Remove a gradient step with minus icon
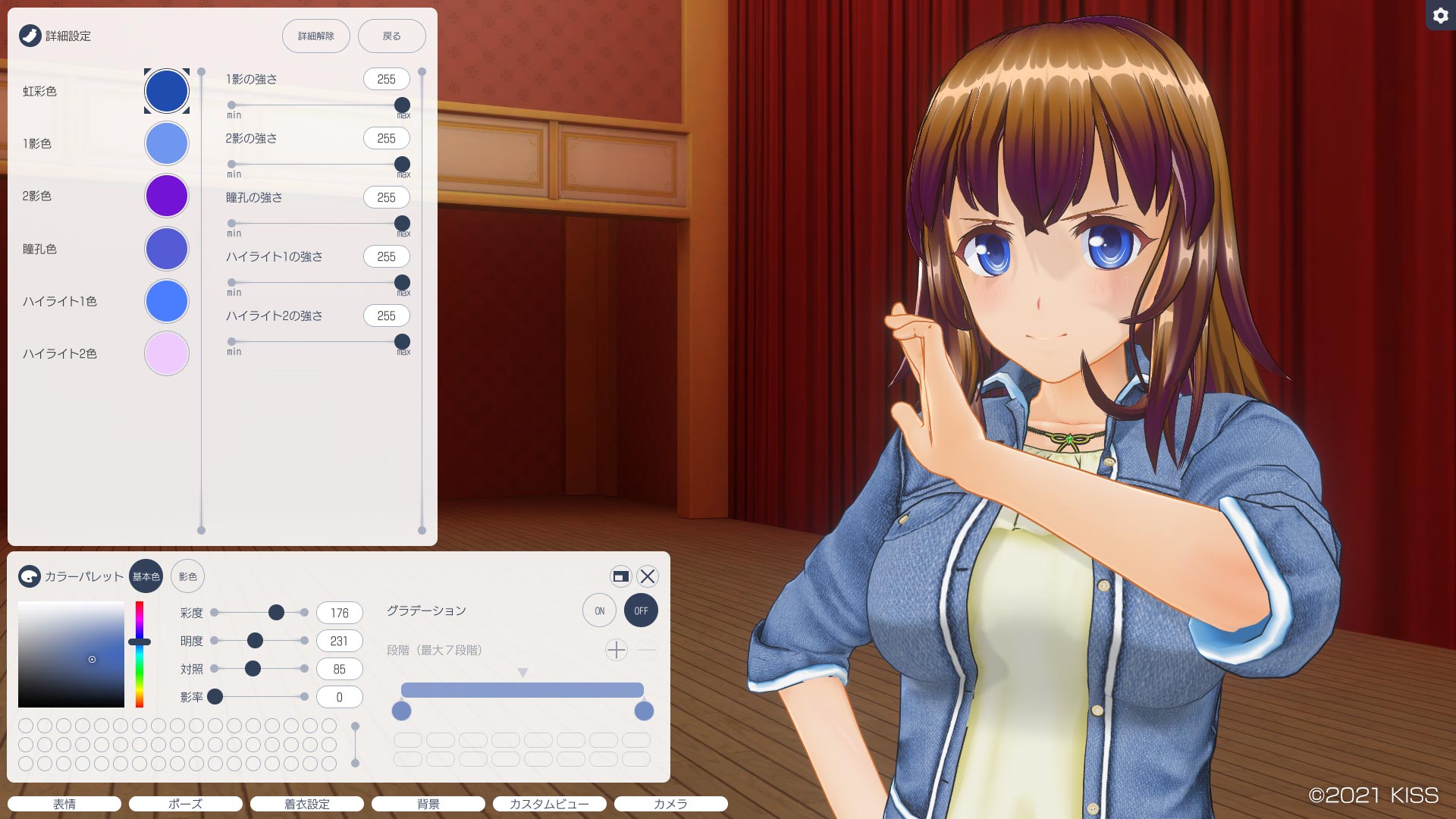1456x819 pixels. tap(647, 650)
